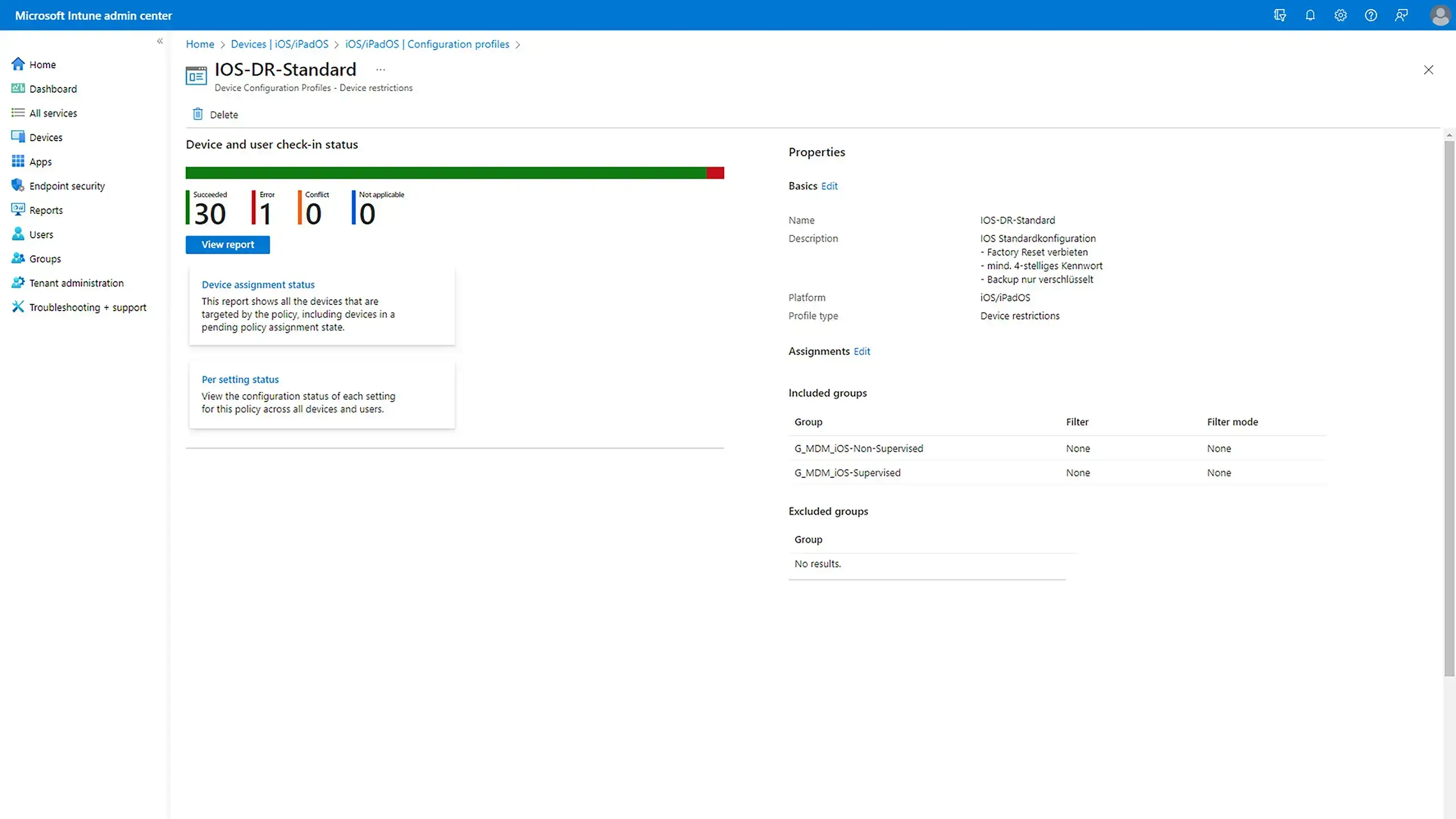Click the View report button
The image size is (1456, 819).
(x=227, y=245)
